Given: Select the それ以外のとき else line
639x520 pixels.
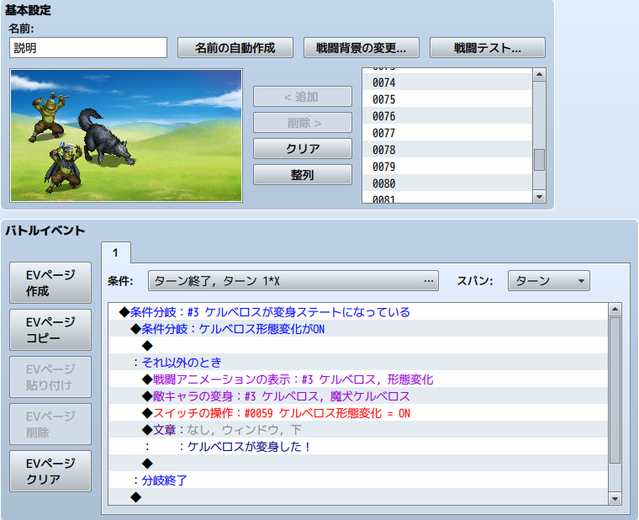Looking at the screenshot, I should click(359, 362).
